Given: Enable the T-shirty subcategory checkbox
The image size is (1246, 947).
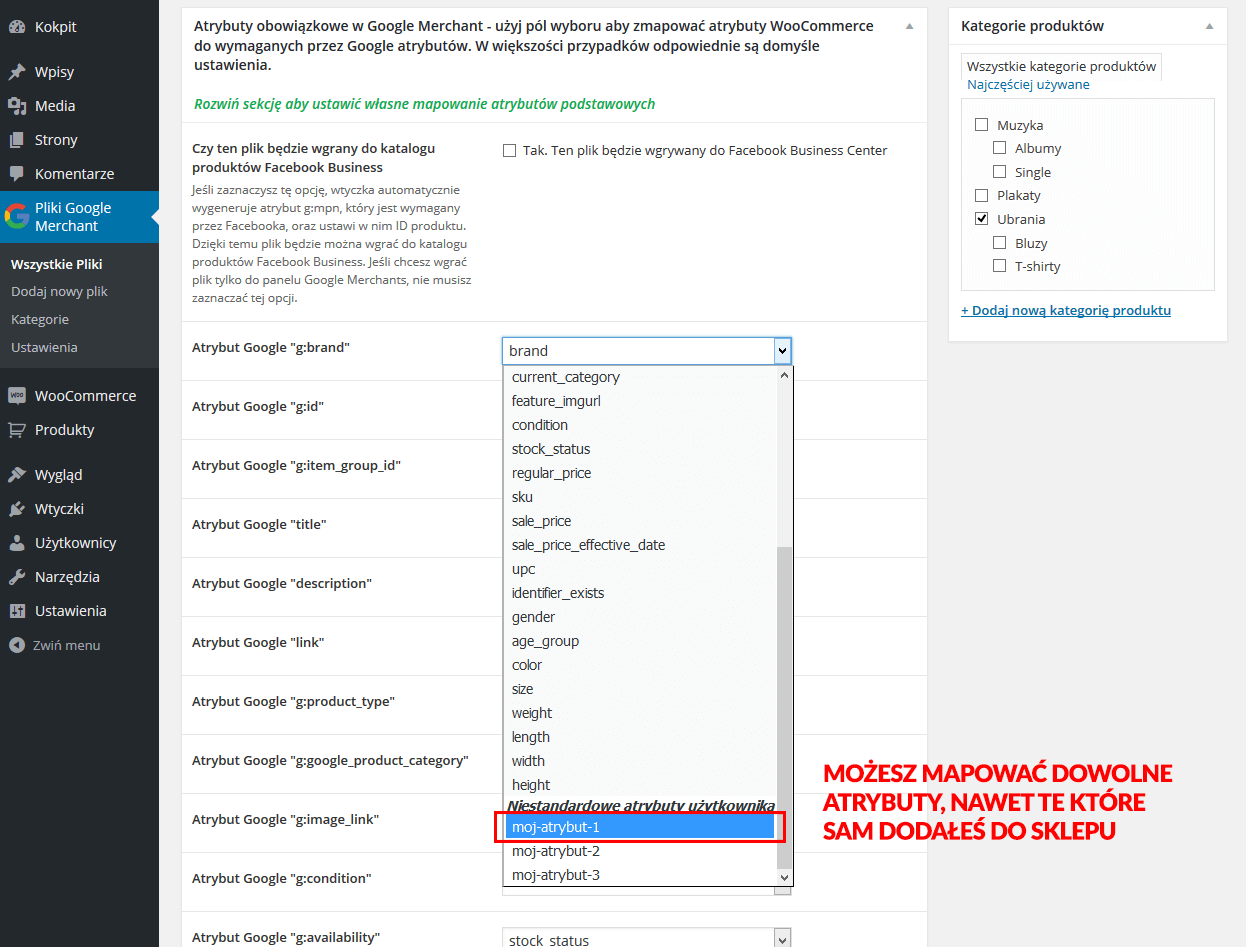Looking at the screenshot, I should click(x=999, y=266).
